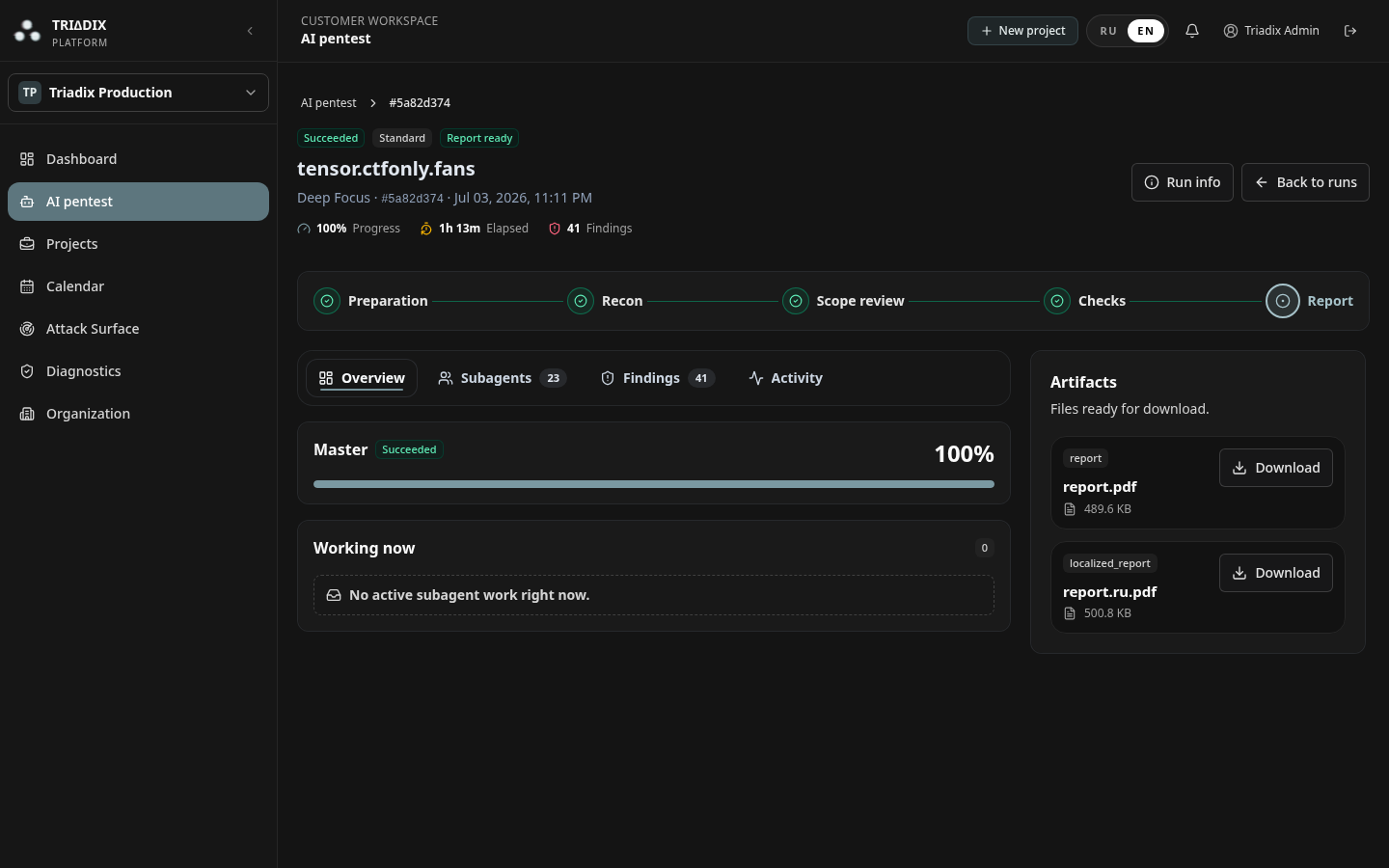Switch language to RU

(x=1108, y=31)
